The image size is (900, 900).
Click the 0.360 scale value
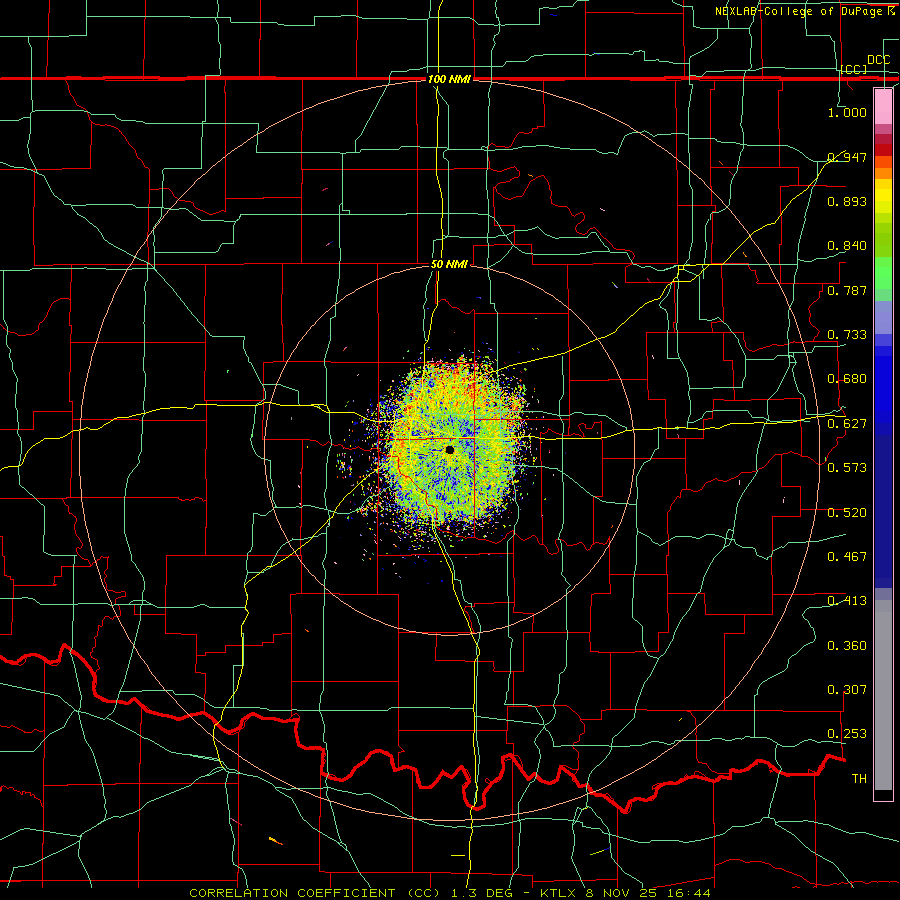(x=847, y=646)
